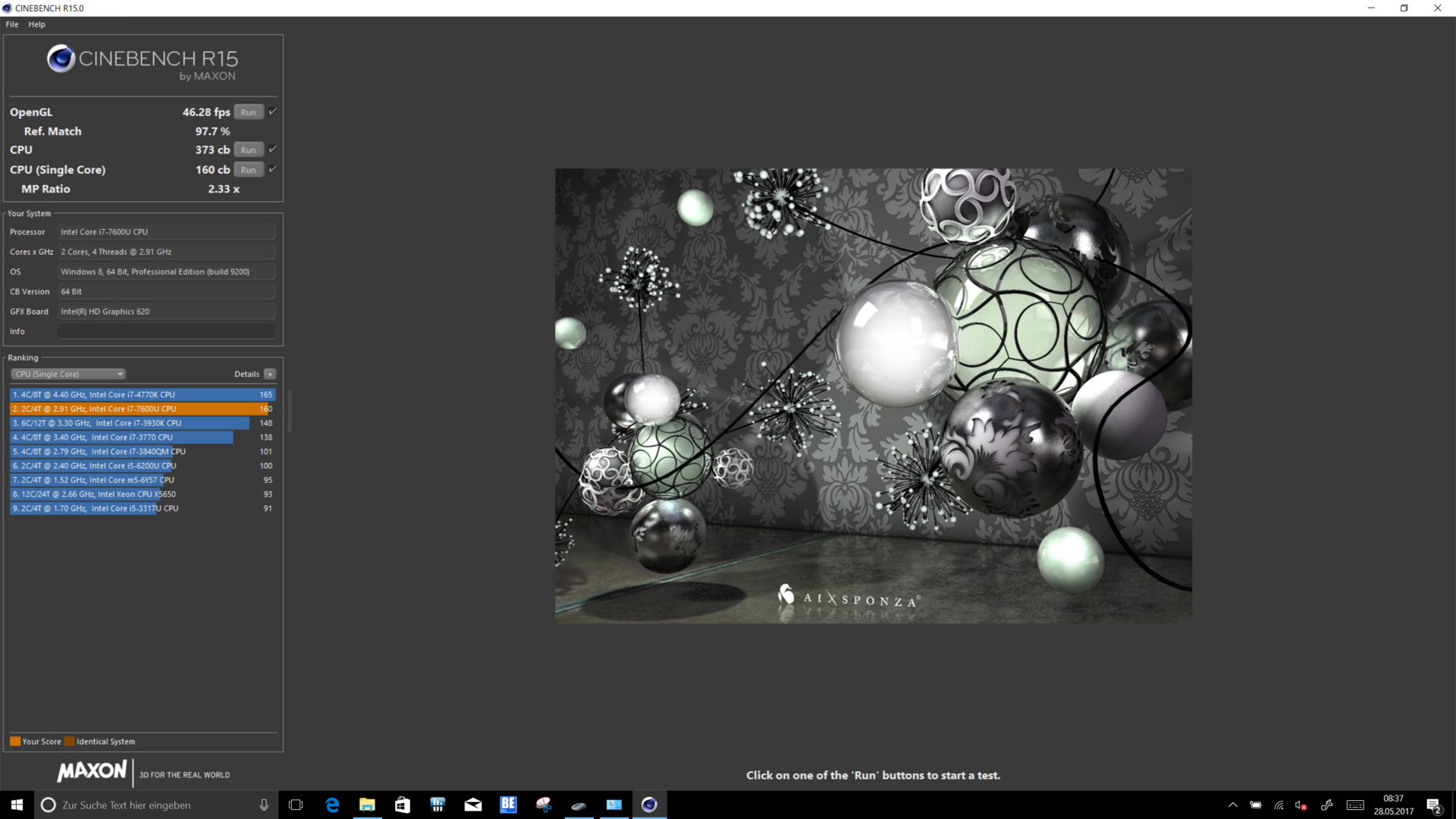The width and height of the screenshot is (1456, 819).
Task: Toggle the CPU Single Core checkmark
Action: pyautogui.click(x=272, y=169)
